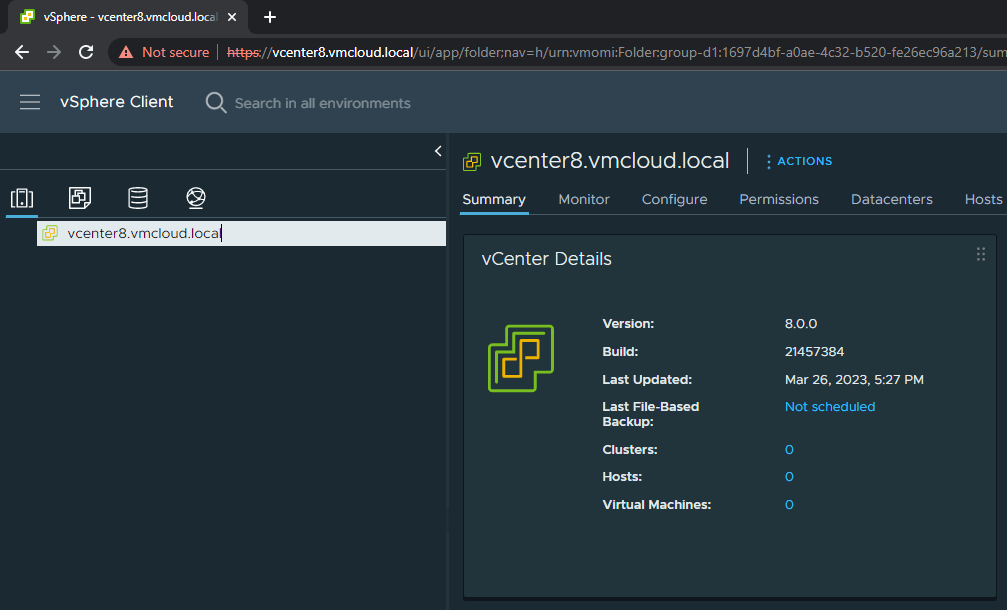Open the Configure tab
Viewport: 1007px width, 610px height.
(x=673, y=199)
